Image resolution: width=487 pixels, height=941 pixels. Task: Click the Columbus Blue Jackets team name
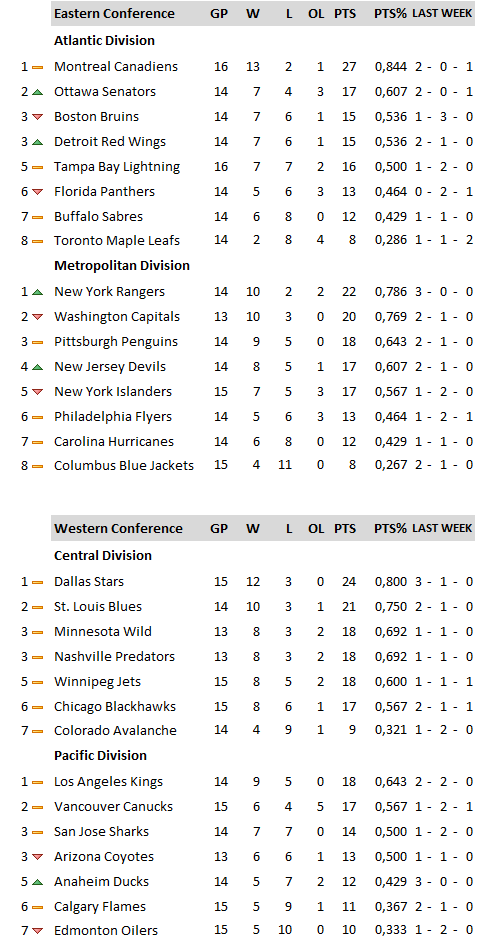point(124,465)
